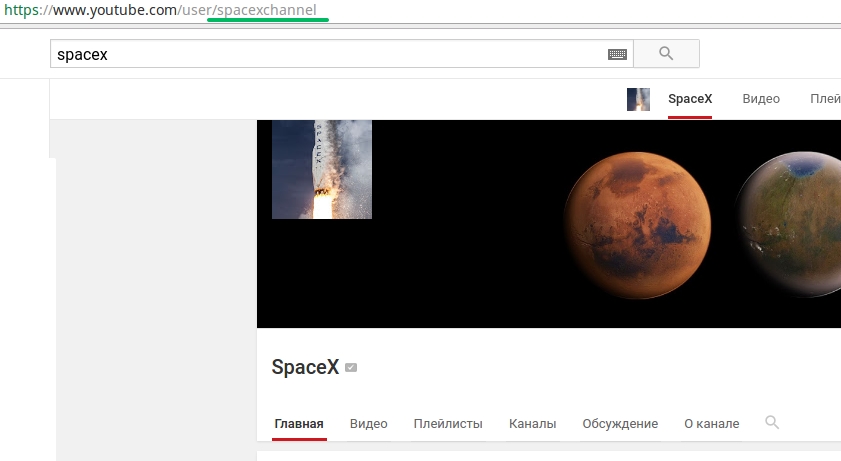Click the small SpaceX avatar in sticky header
This screenshot has width=841, height=461.
[638, 99]
